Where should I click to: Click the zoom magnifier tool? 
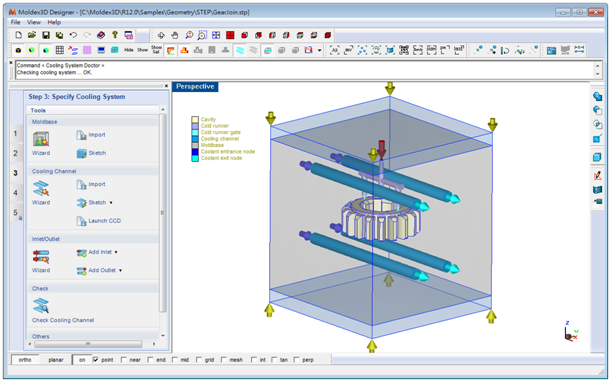coord(189,35)
